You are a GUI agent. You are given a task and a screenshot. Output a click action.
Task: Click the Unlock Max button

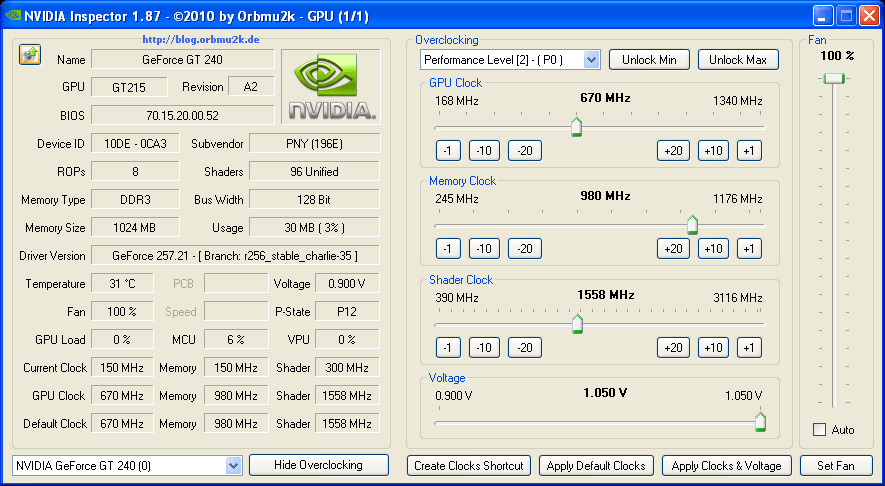point(738,60)
